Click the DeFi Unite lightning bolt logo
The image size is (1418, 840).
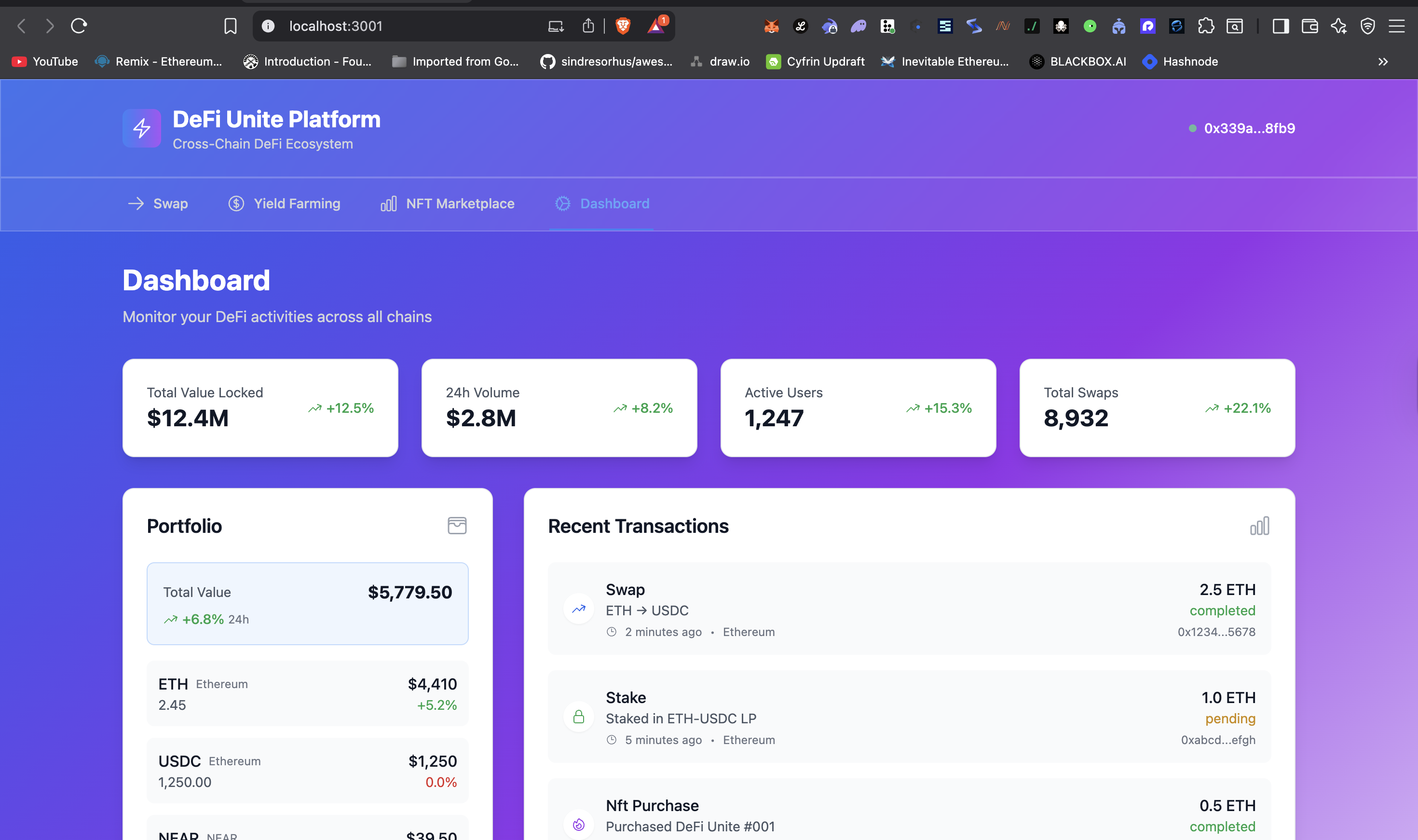[x=141, y=128]
